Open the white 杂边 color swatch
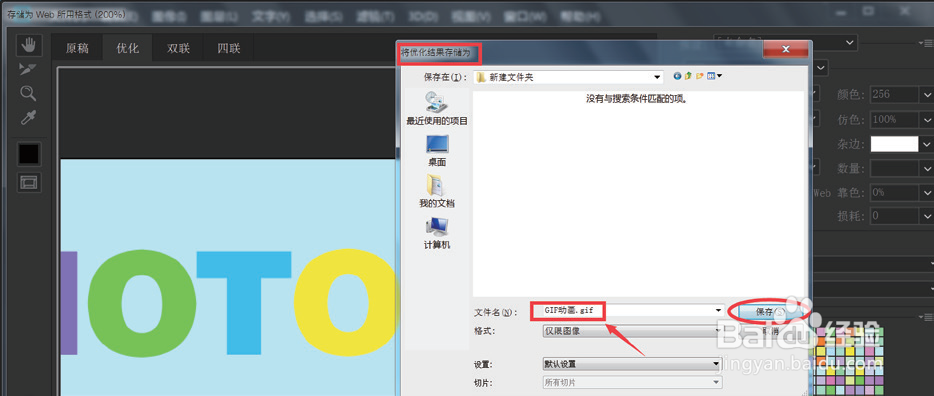934x396 pixels. (894, 144)
